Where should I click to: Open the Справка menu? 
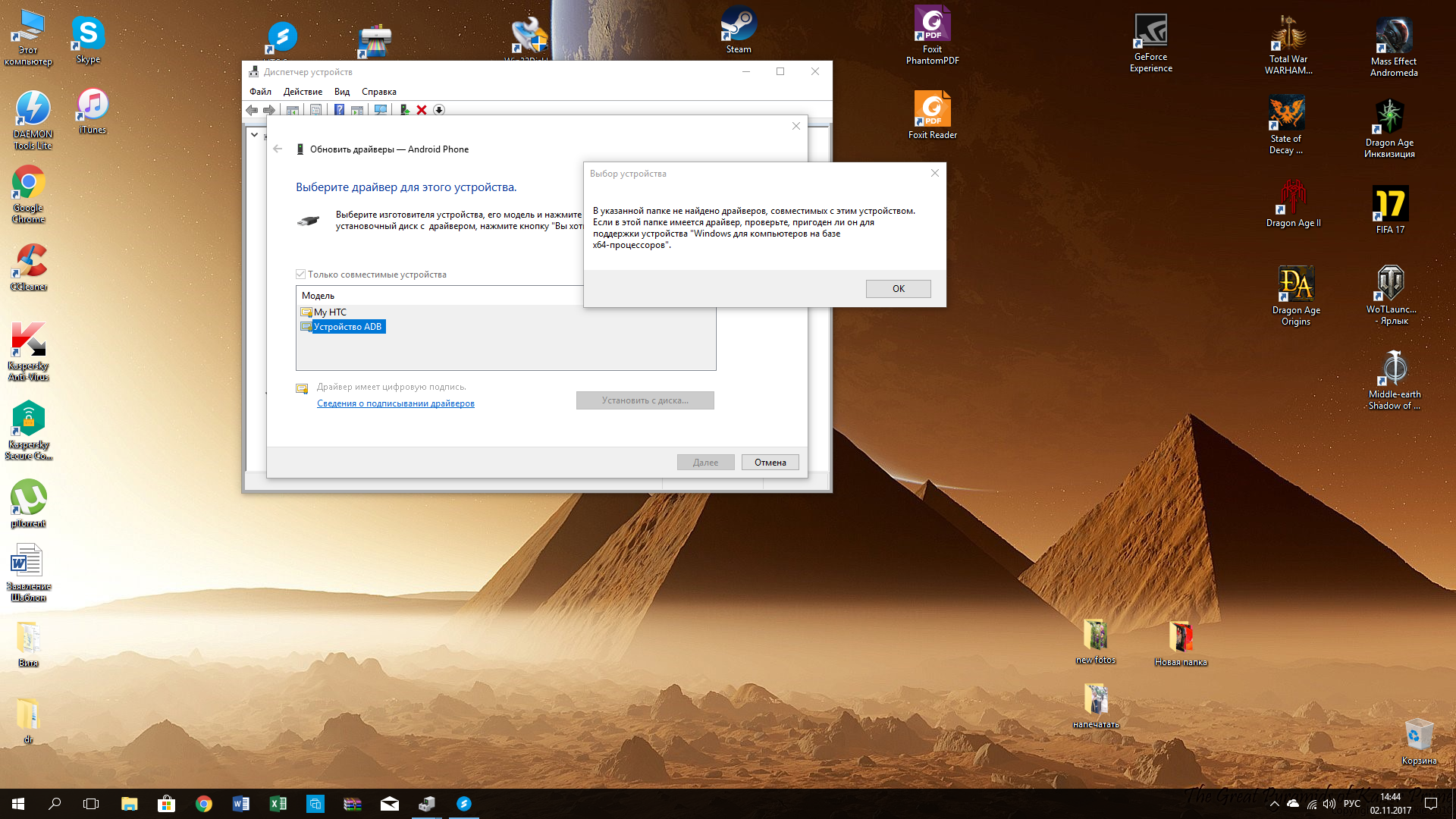click(x=378, y=92)
